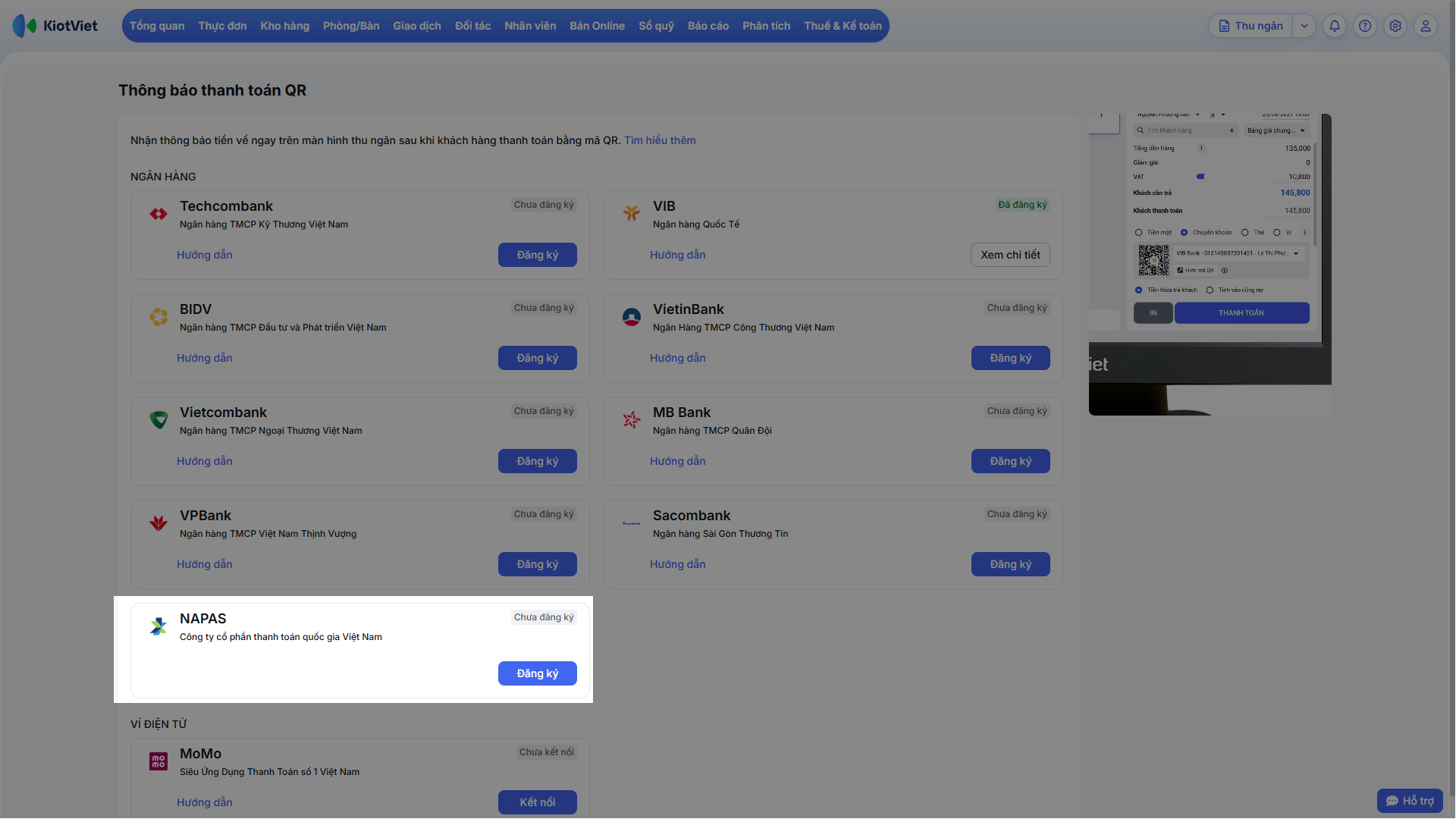Open the Thuế & Kế toán menu
The image size is (1456, 819).
pos(843,26)
